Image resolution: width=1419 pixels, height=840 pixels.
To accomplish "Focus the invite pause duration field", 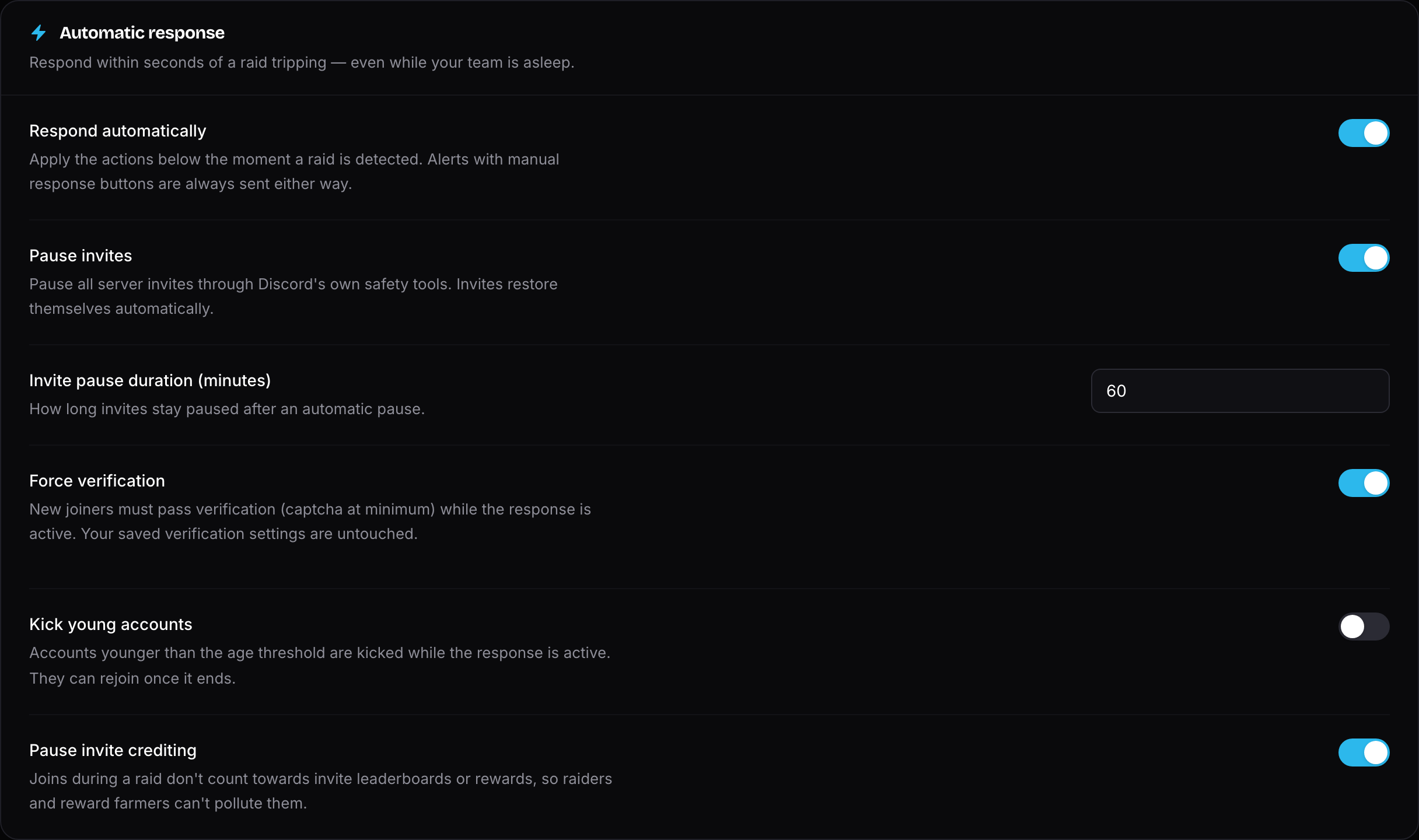I will (1240, 391).
